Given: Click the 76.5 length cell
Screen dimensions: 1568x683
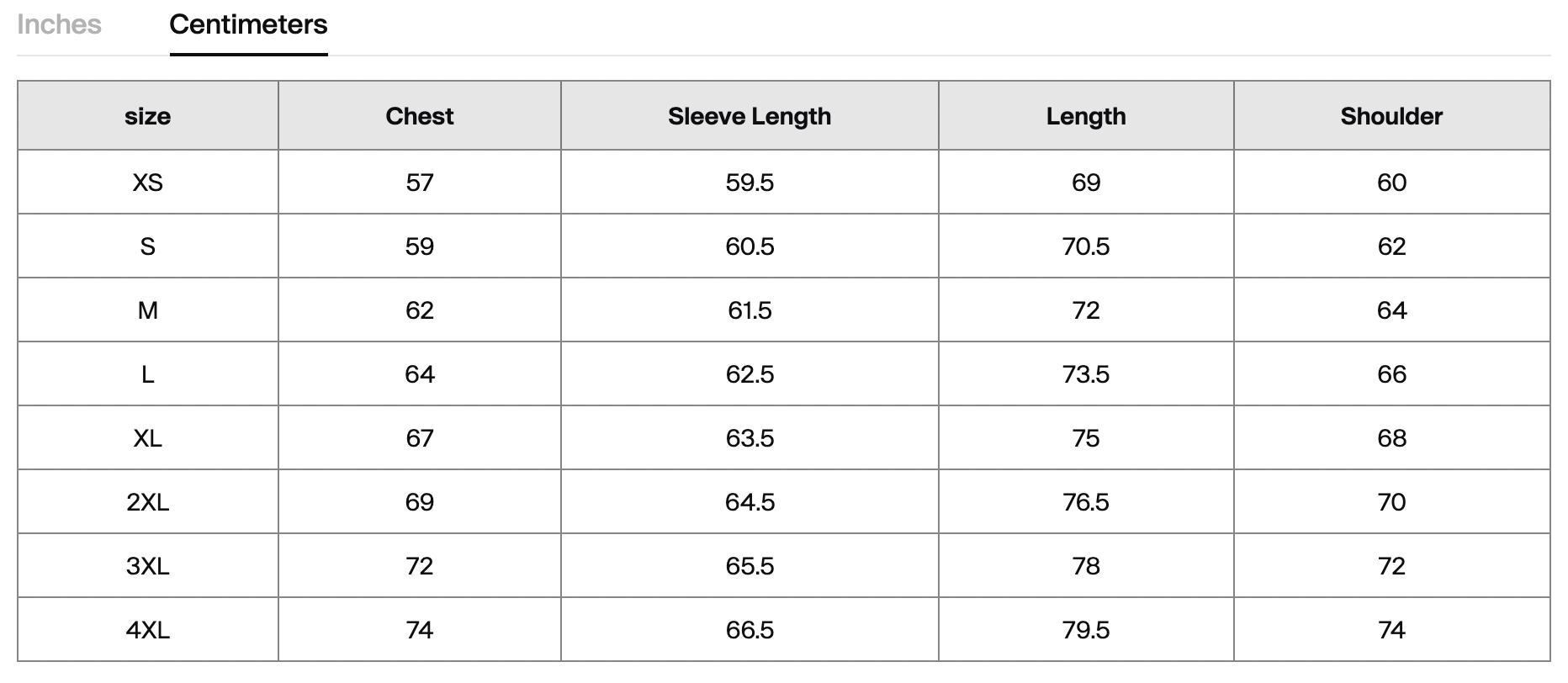Looking at the screenshot, I should tap(1085, 502).
